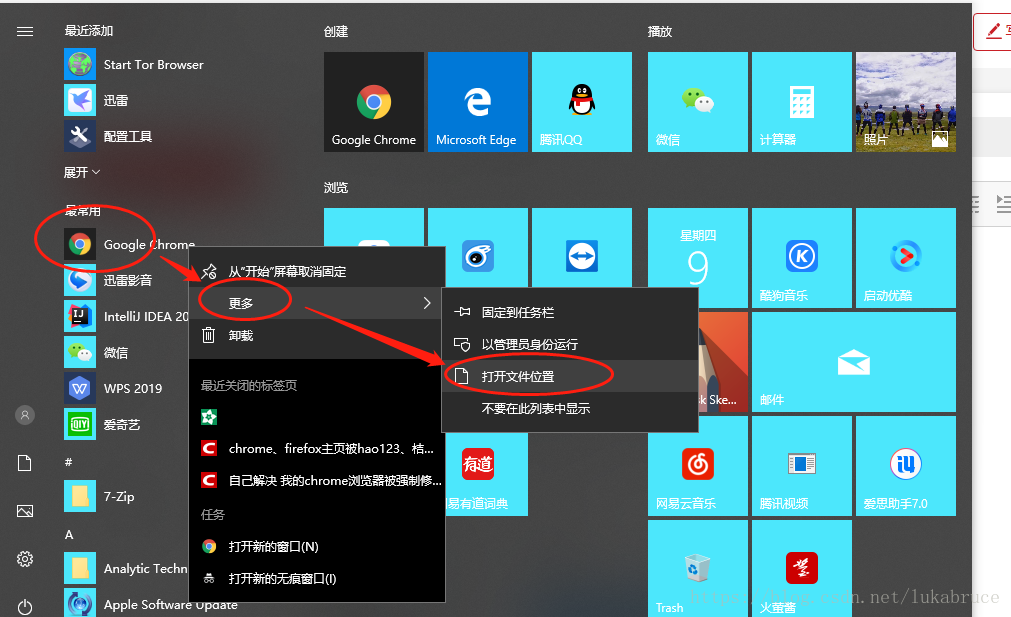Click the red pencil button behind menu
The width and height of the screenshot is (1011, 617).
pos(992,31)
